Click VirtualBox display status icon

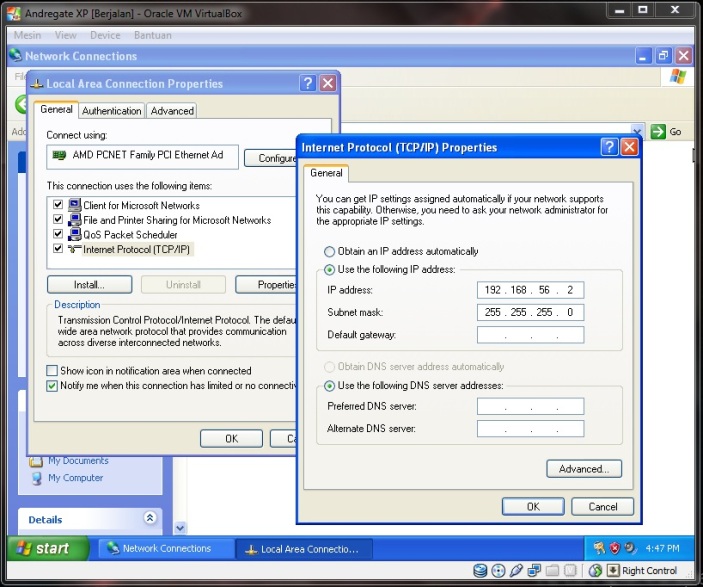tap(570, 570)
